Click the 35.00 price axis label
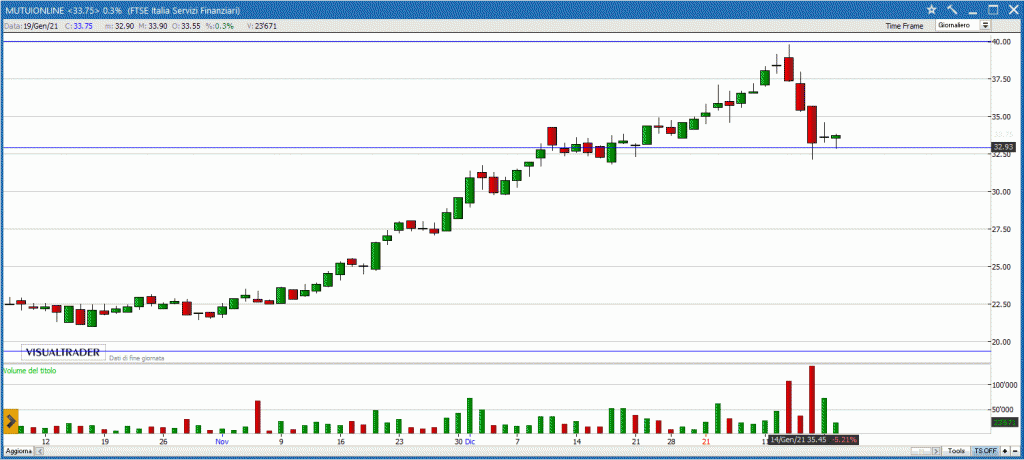 1002,117
